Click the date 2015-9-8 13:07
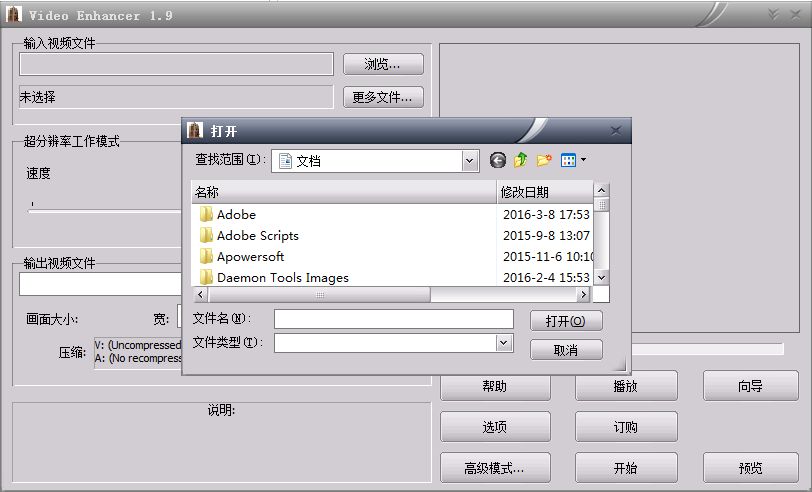This screenshot has height=492, width=812. [546, 236]
